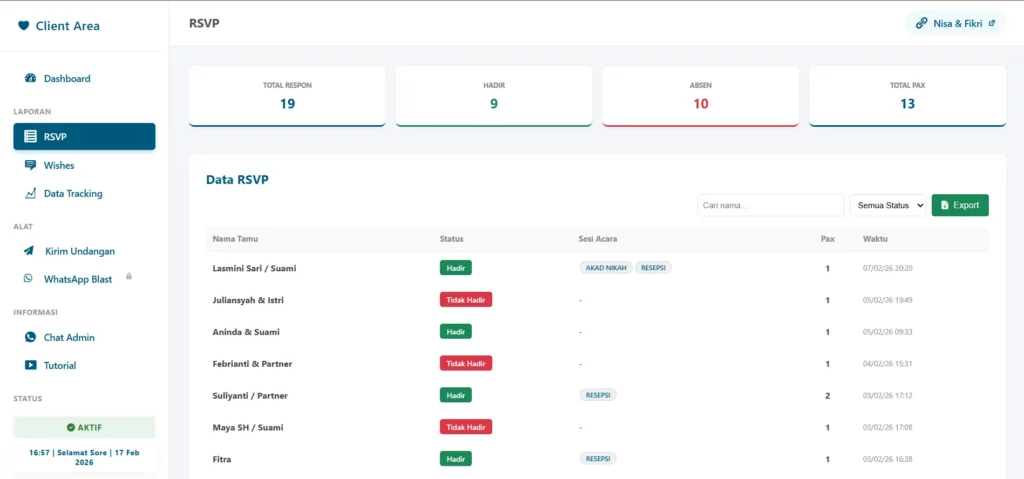Select Kirim Undangan menu item
This screenshot has width=1024, height=479.
(x=84, y=251)
